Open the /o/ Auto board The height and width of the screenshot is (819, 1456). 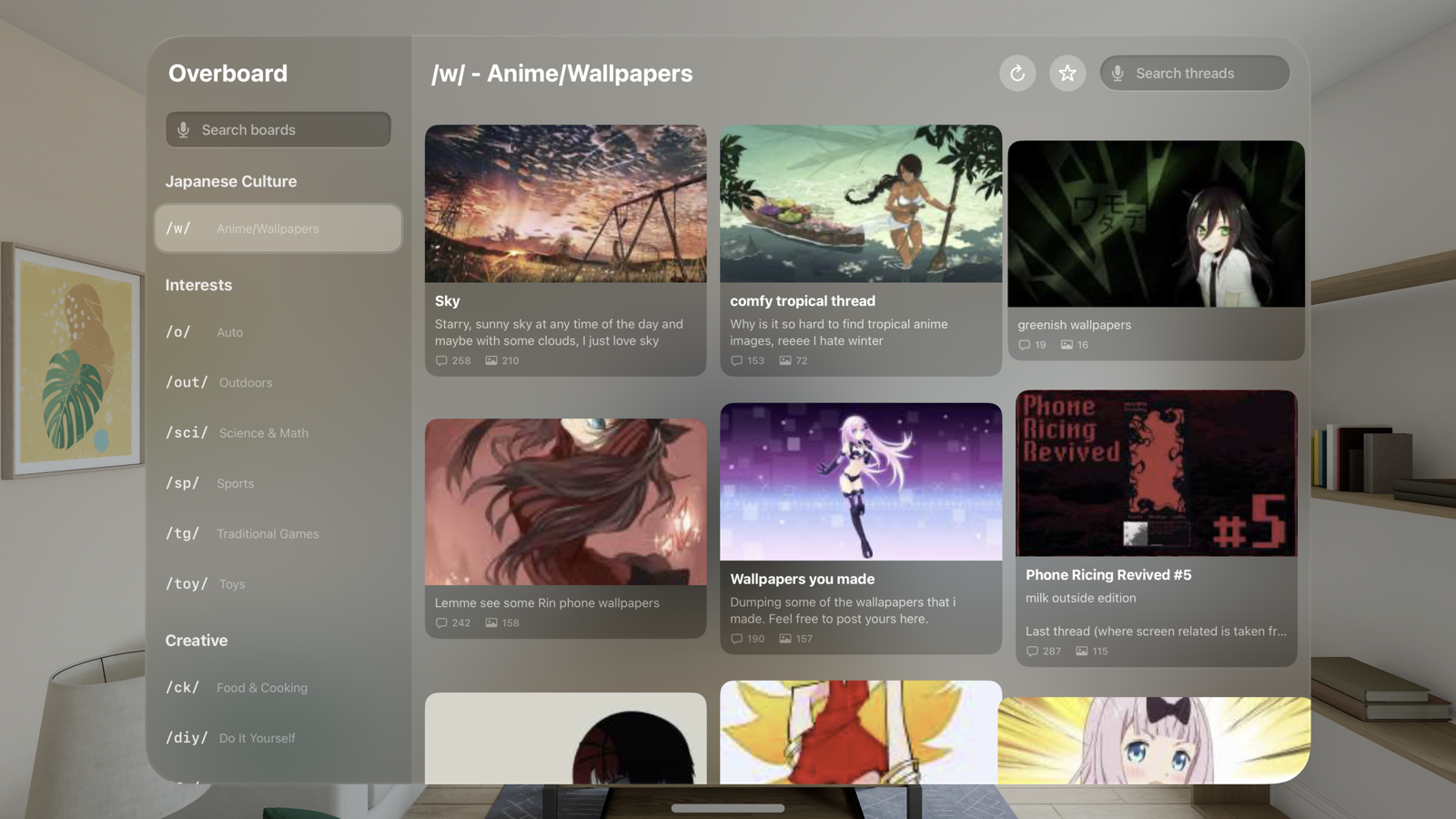pos(229,332)
